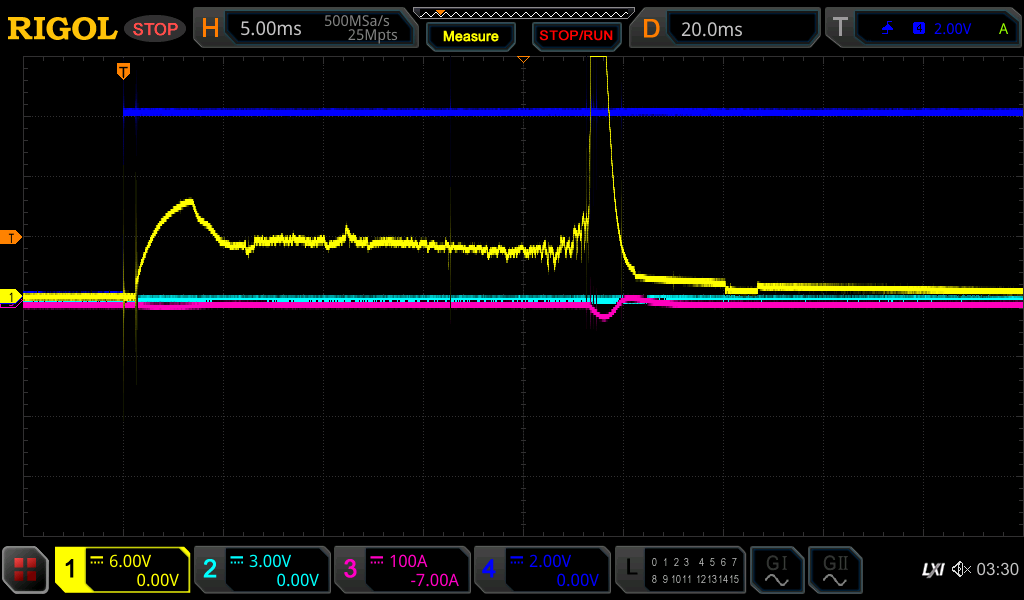The width and height of the screenshot is (1024, 600).
Task: Click the waveform memory position bar
Action: (523, 13)
